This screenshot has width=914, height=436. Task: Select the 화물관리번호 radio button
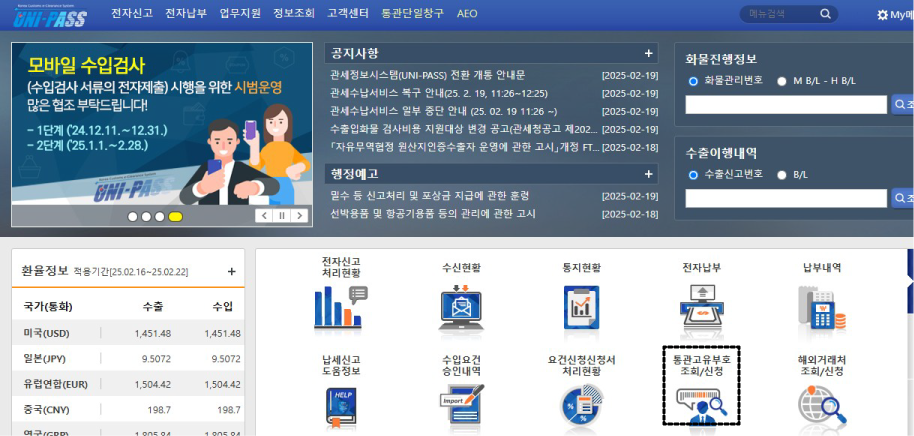[x=693, y=82]
